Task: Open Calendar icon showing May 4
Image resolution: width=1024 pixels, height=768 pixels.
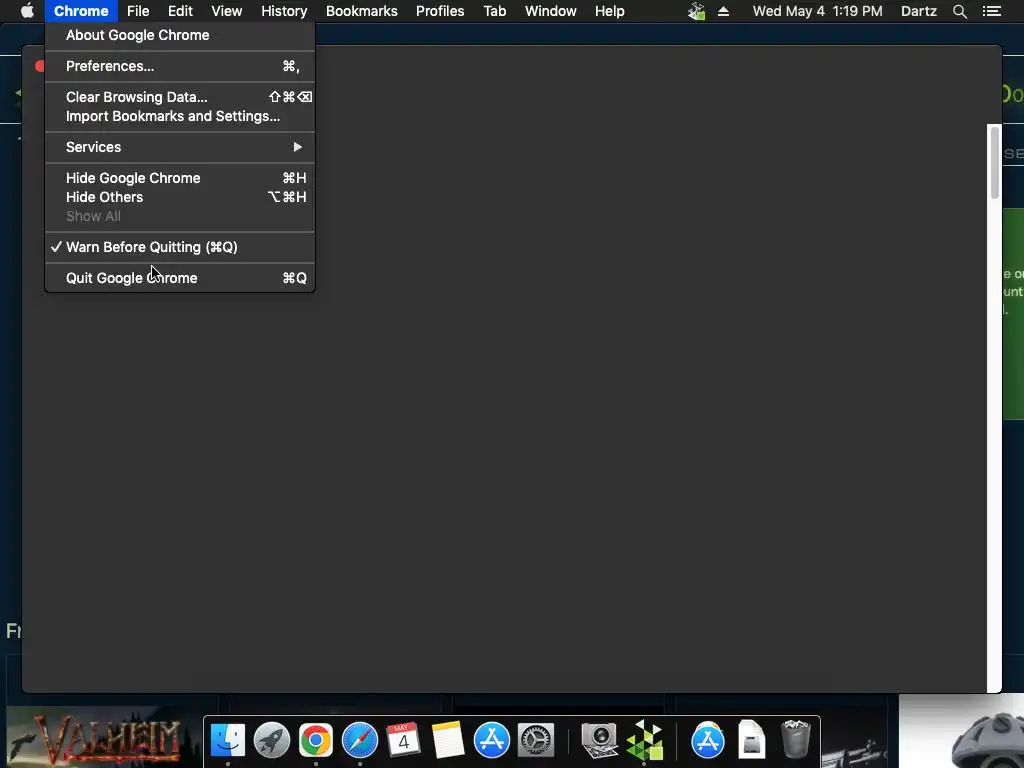Action: [x=403, y=740]
